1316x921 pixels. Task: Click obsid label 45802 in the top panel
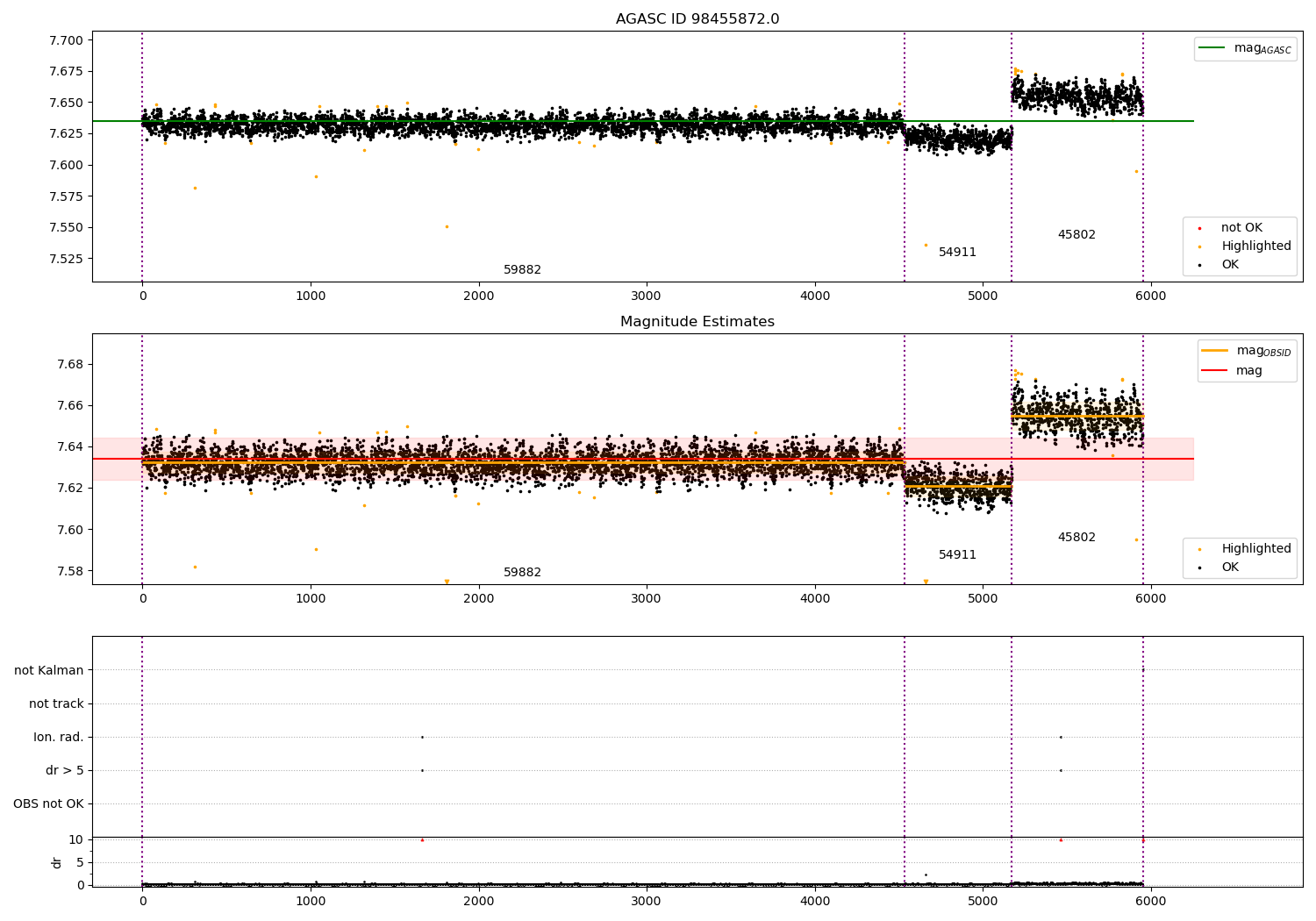1076,235
